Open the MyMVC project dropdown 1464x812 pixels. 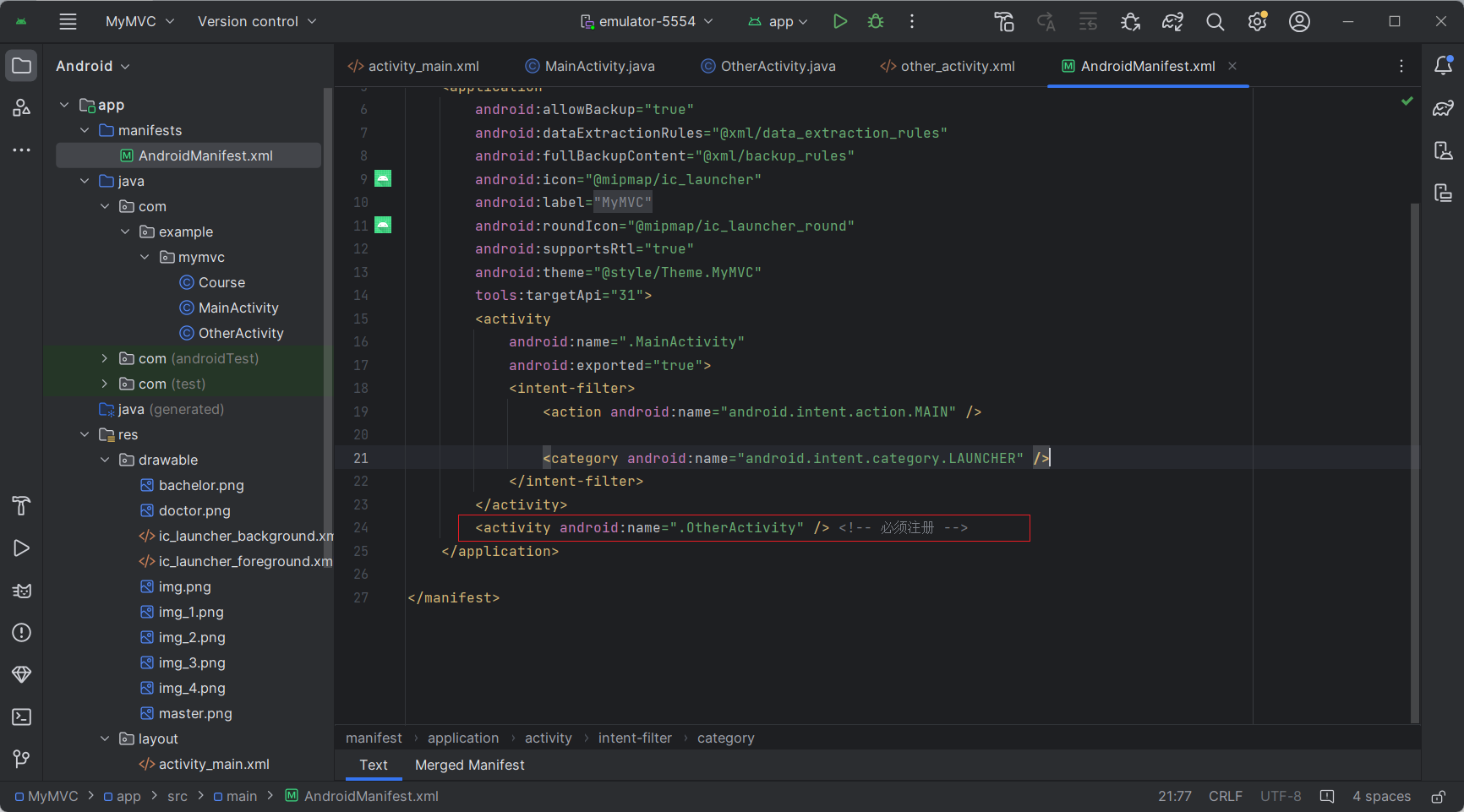click(139, 22)
